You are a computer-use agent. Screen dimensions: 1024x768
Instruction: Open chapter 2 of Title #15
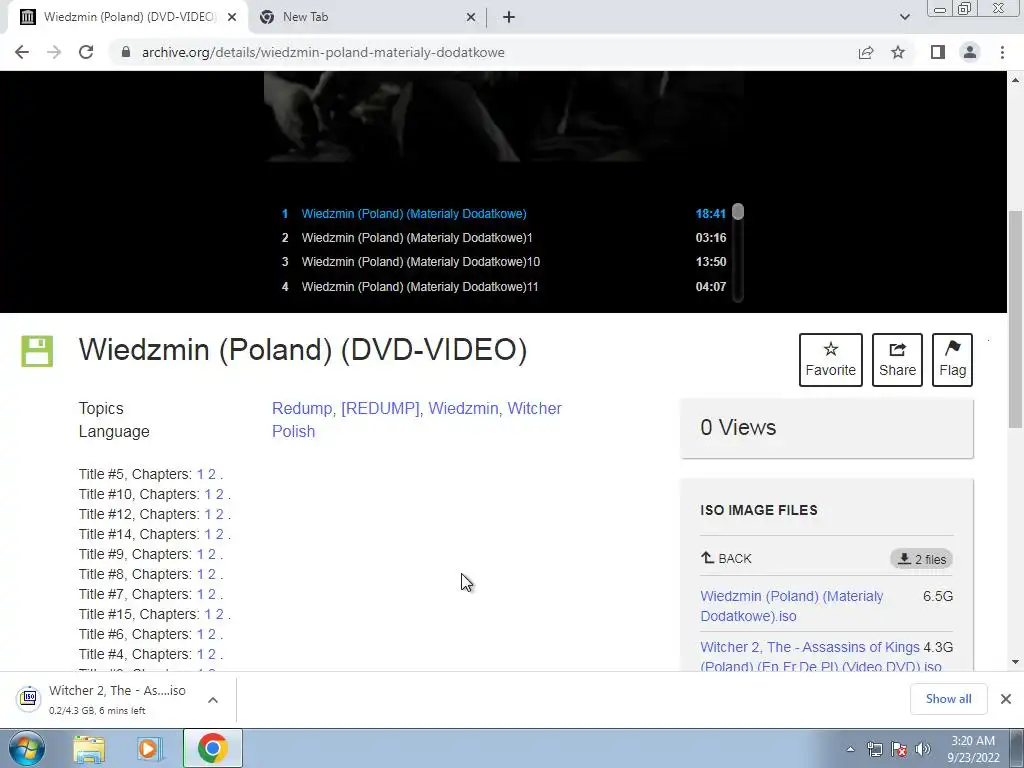(x=219, y=615)
